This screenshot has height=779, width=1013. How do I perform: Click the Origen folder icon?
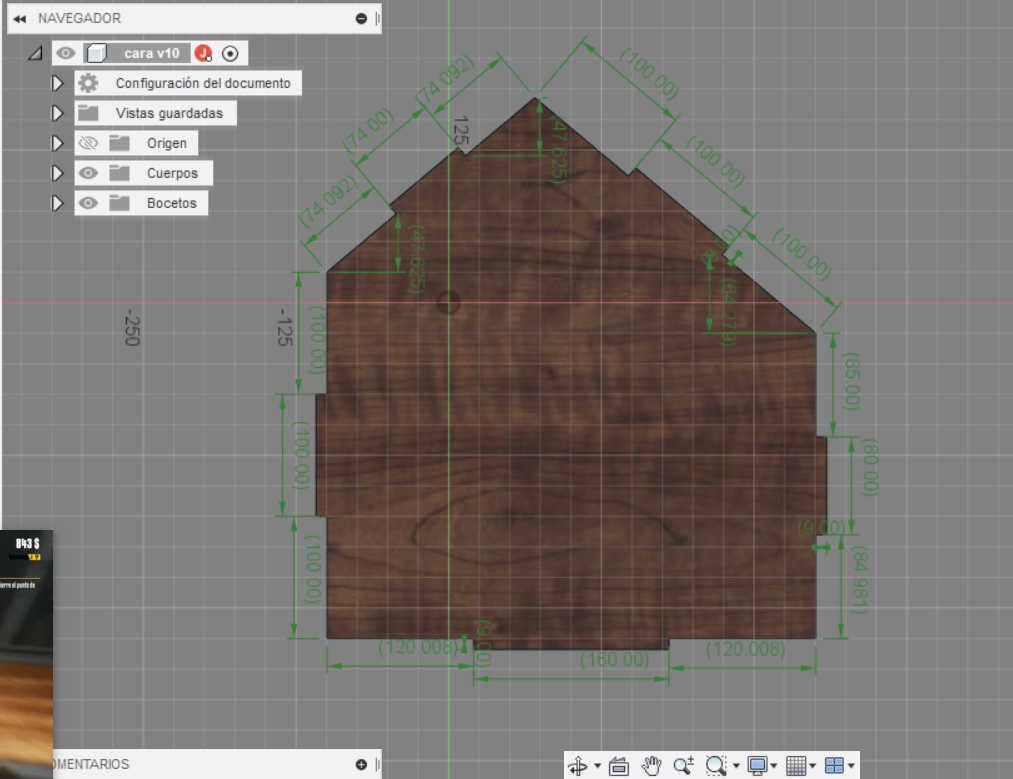(120, 143)
